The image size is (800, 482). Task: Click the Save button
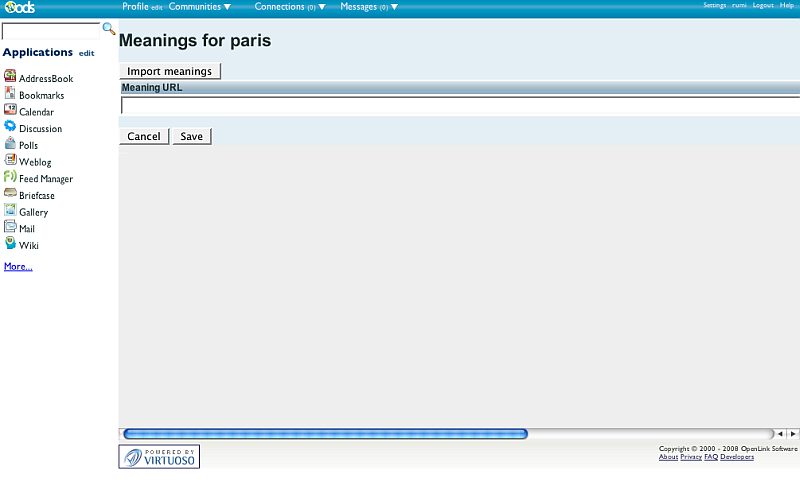tap(191, 136)
